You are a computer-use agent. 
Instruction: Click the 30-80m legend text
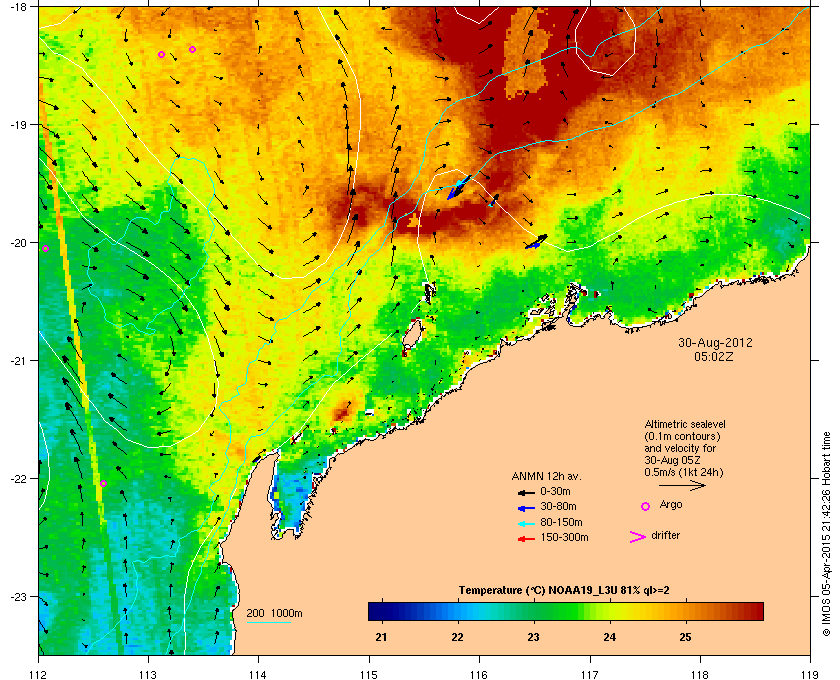point(558,506)
